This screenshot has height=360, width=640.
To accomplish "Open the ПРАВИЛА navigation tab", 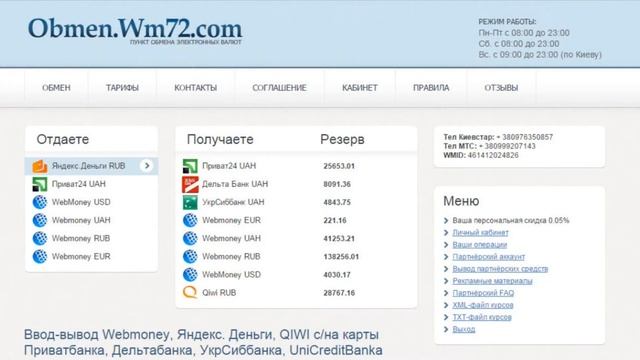I will (x=431, y=88).
